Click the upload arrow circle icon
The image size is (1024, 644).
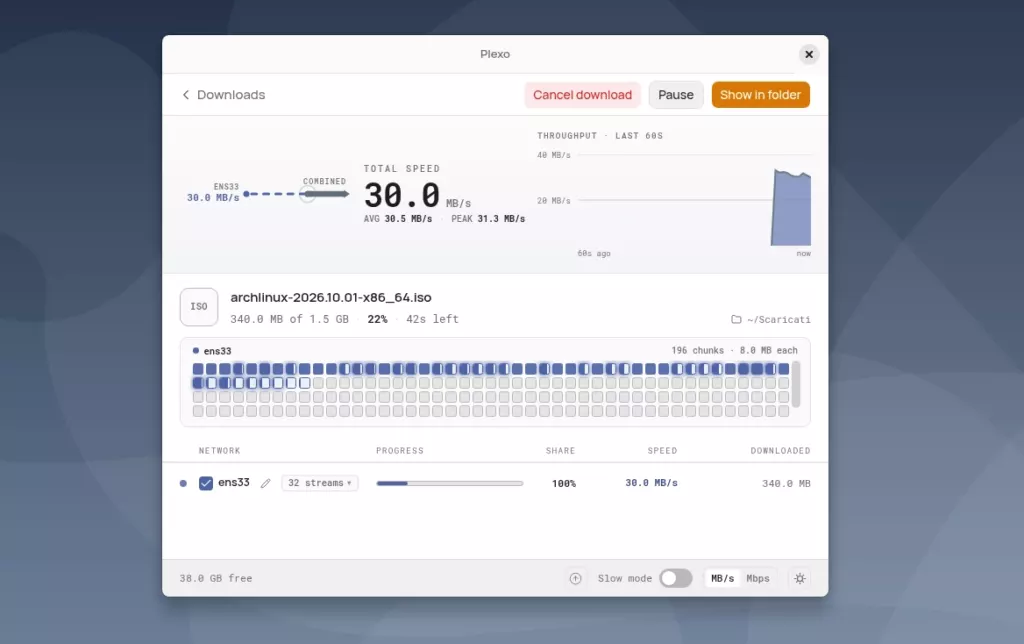[x=575, y=578]
